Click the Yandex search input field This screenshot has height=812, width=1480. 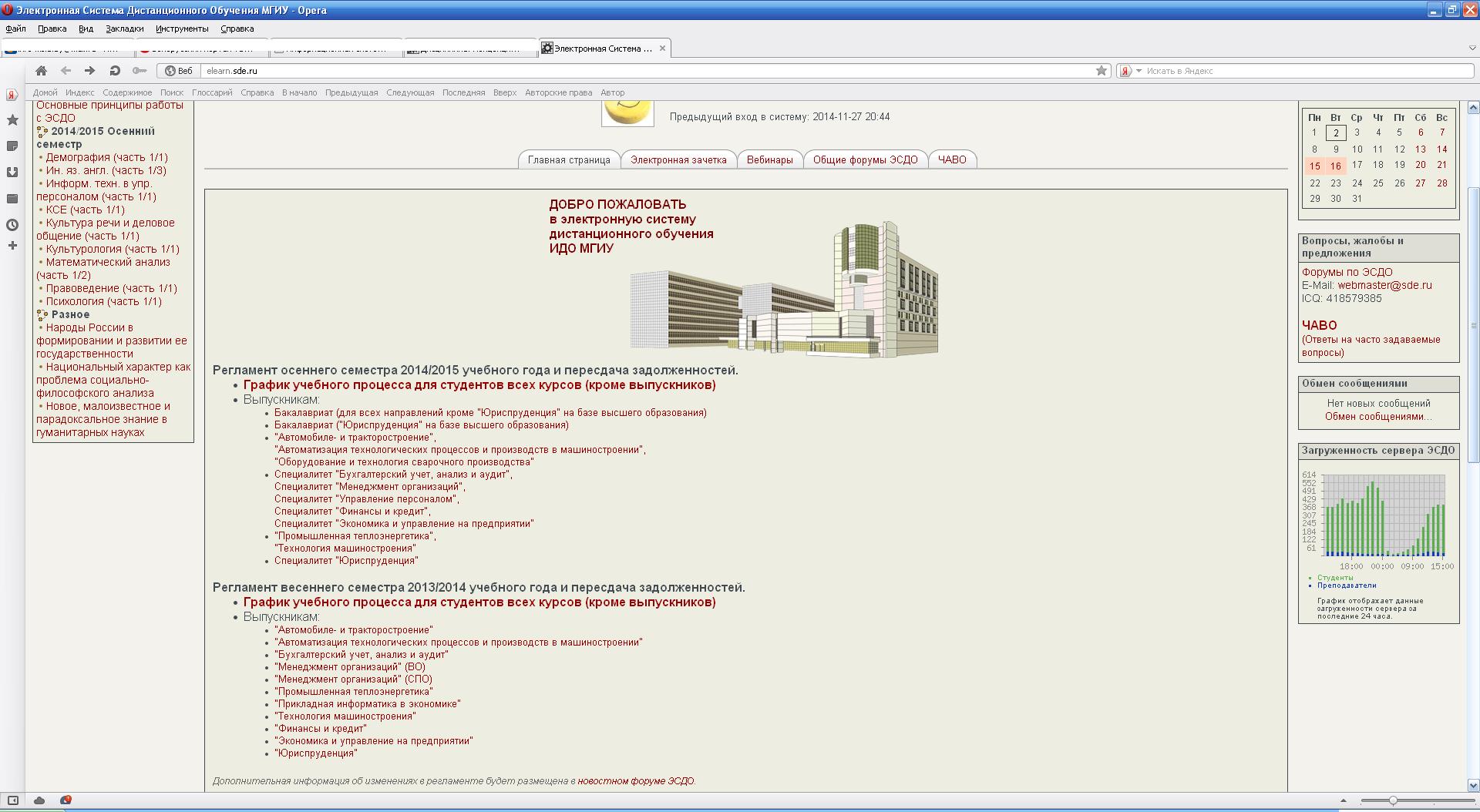click(x=1307, y=71)
